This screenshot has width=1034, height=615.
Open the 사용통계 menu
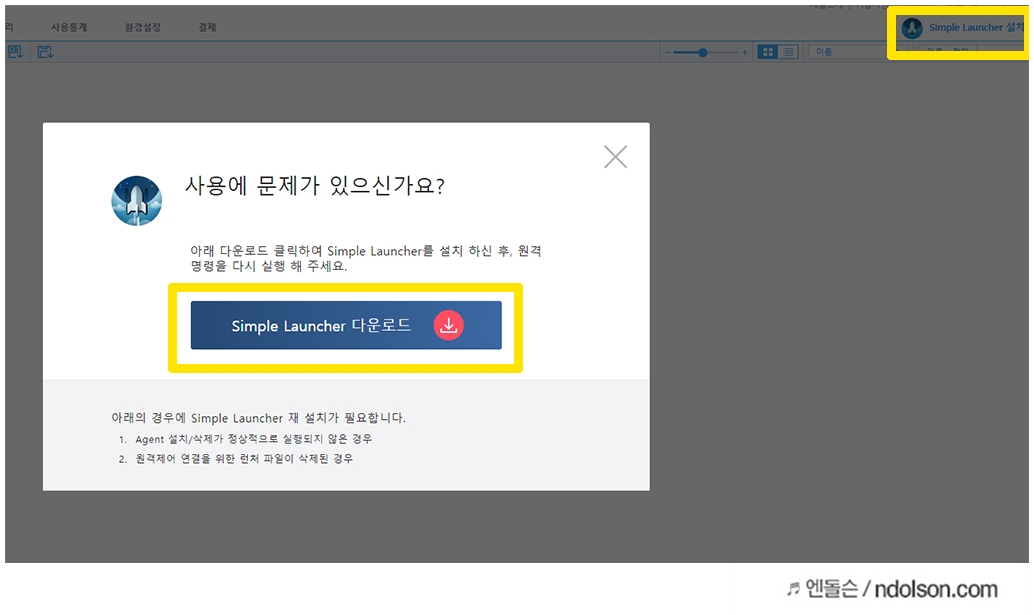tap(69, 27)
